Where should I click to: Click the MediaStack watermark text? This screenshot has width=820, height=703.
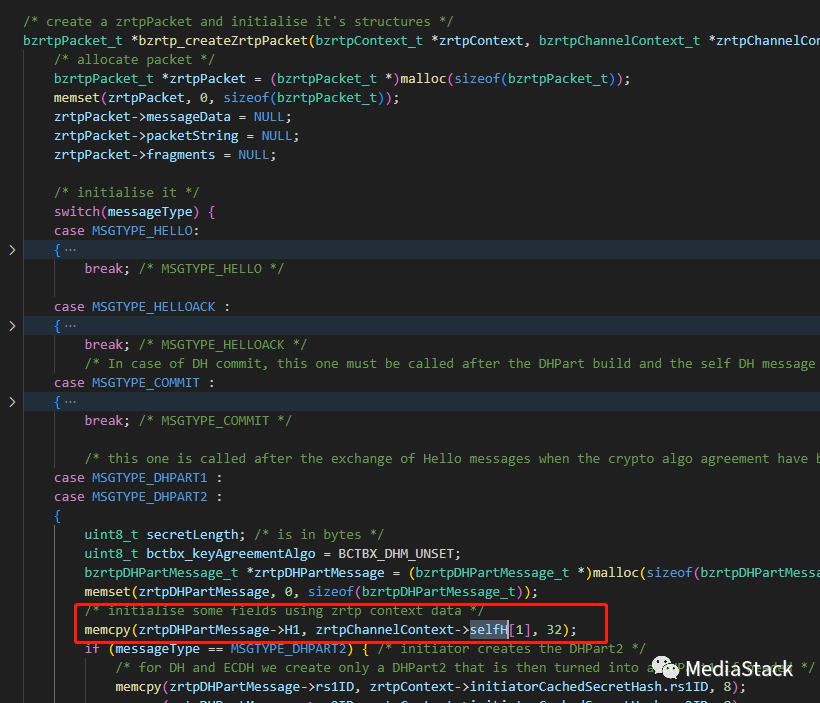[x=738, y=668]
